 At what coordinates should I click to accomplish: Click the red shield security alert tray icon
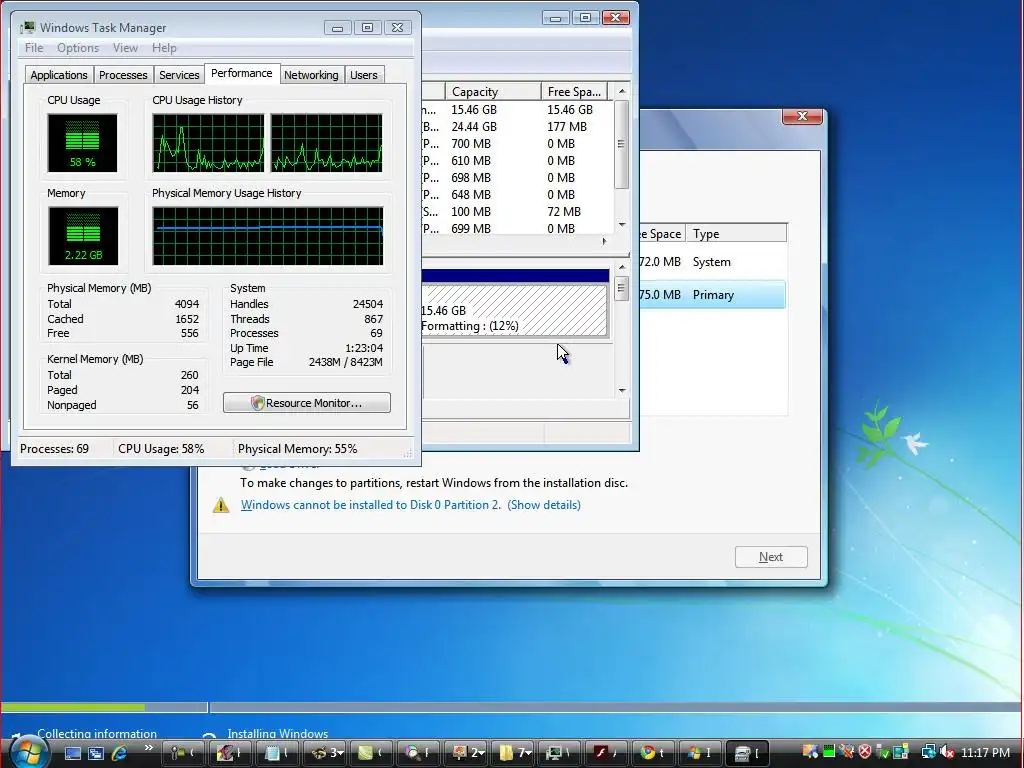(x=865, y=752)
